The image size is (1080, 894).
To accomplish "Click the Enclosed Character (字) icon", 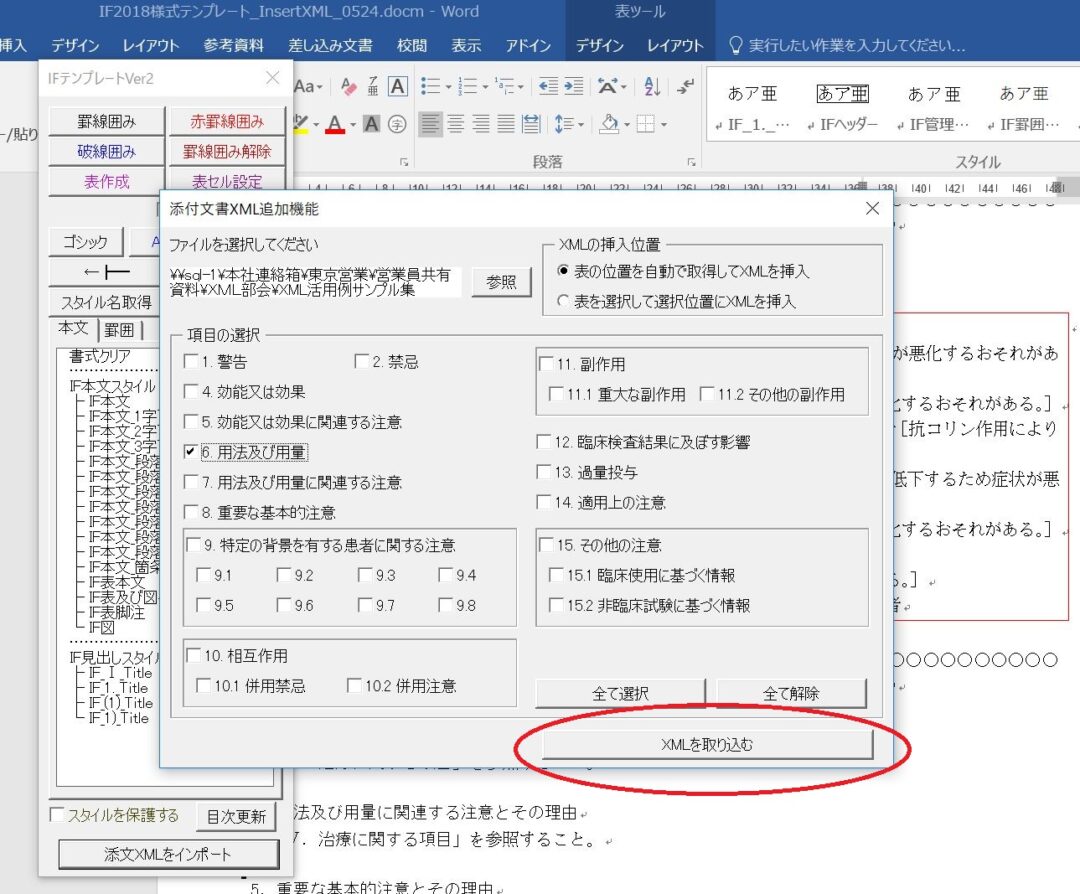I will [x=397, y=124].
